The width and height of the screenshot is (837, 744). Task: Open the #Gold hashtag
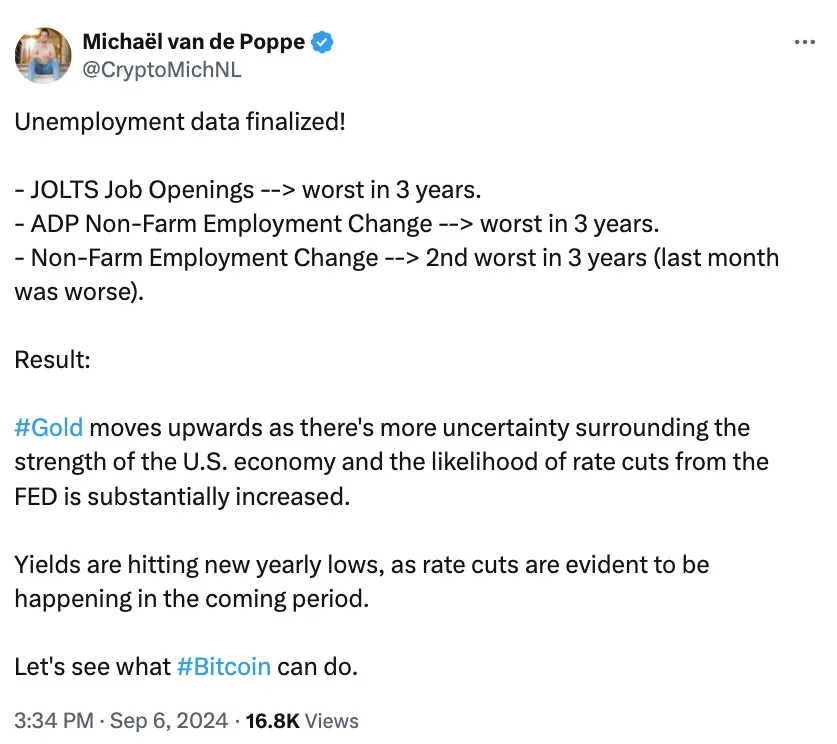coord(48,428)
